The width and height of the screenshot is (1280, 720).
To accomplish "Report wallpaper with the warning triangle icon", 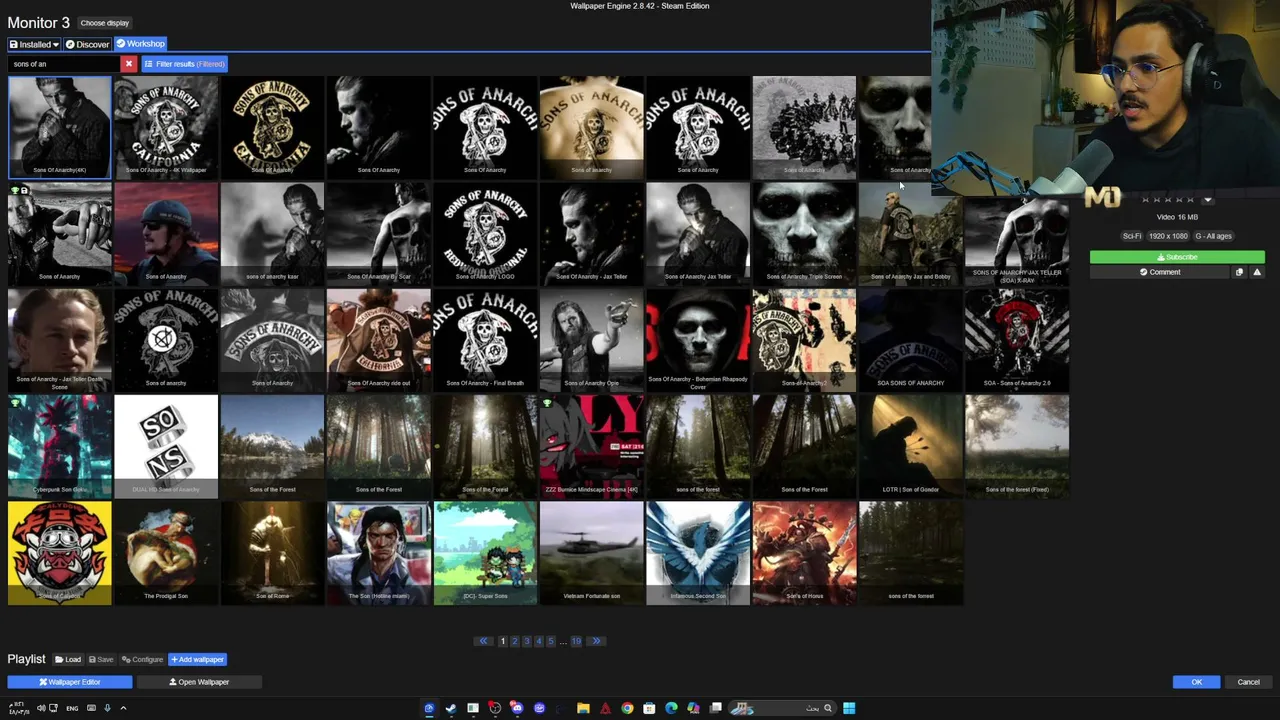I will click(x=1257, y=272).
